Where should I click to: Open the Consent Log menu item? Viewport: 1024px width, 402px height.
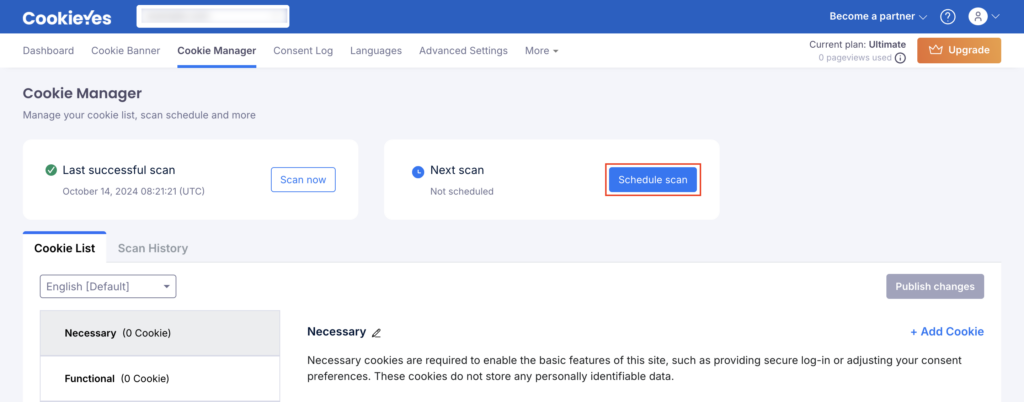(303, 51)
